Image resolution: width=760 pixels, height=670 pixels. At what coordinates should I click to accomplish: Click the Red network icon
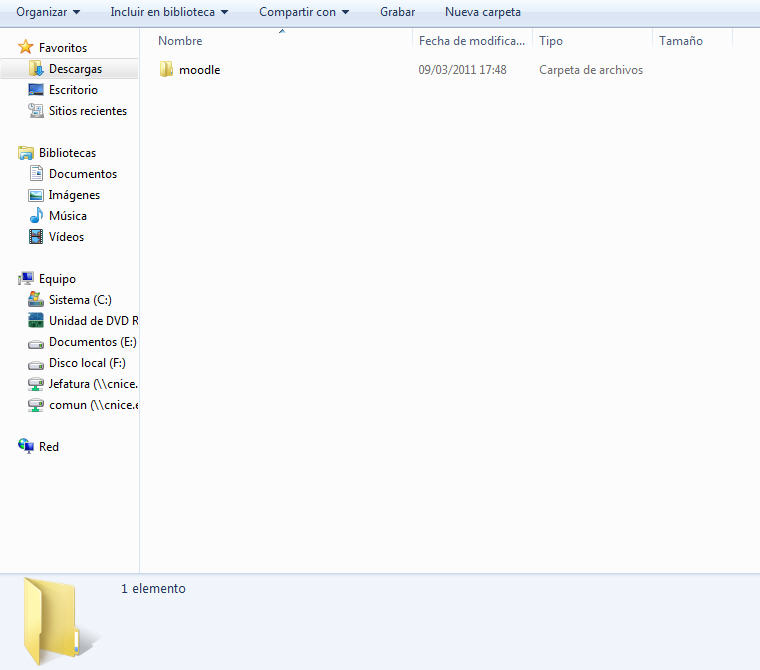[26, 447]
